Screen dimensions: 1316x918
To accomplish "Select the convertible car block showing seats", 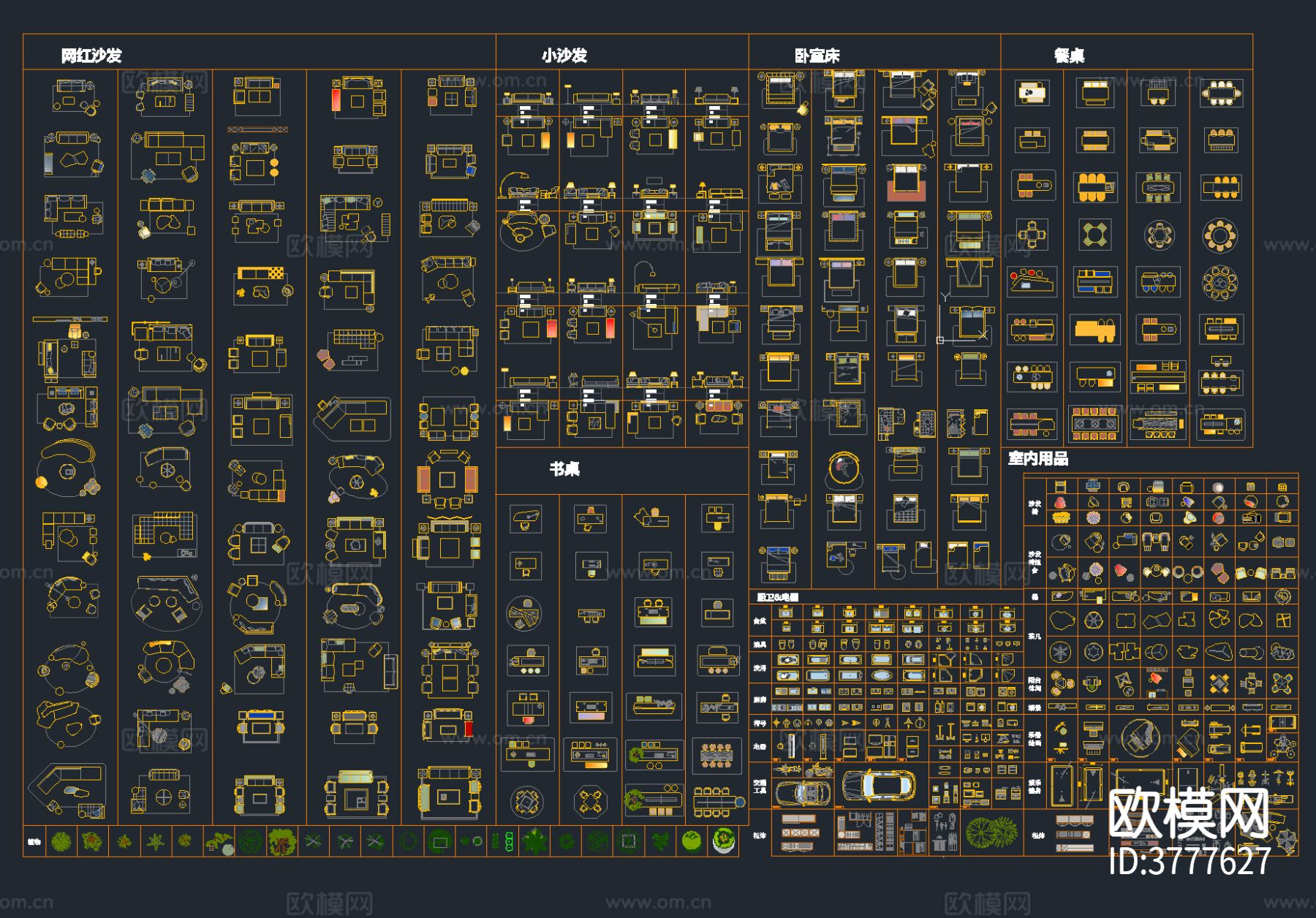I will pos(803,792).
